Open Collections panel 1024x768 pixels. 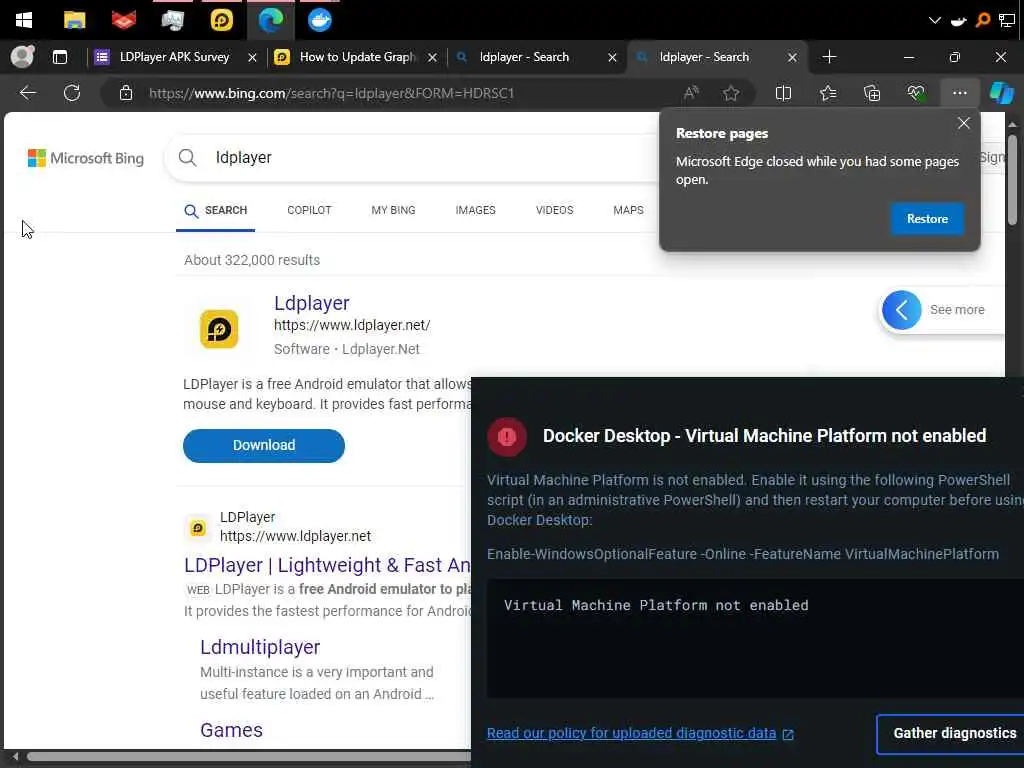point(872,93)
